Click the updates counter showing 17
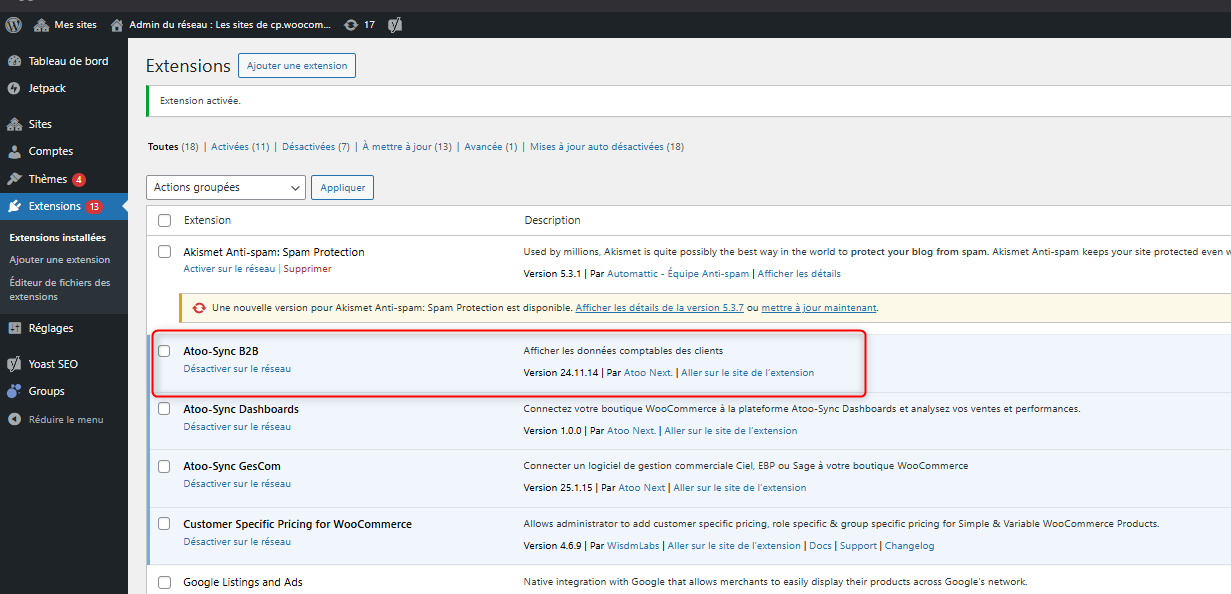The height and width of the screenshot is (594, 1231). click(x=359, y=24)
